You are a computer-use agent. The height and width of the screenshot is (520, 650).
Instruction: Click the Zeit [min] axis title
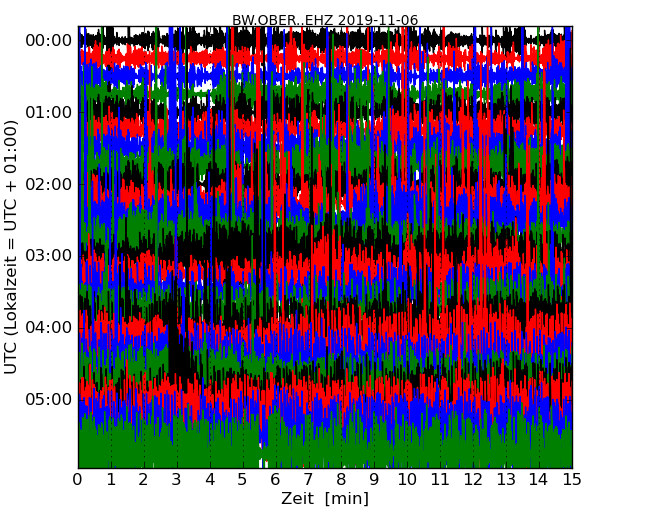click(x=325, y=498)
